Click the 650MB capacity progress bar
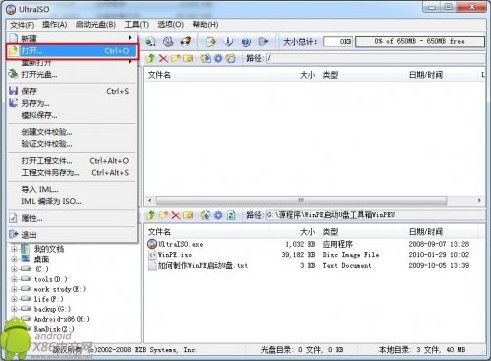The width and height of the screenshot is (491, 361). point(420,42)
